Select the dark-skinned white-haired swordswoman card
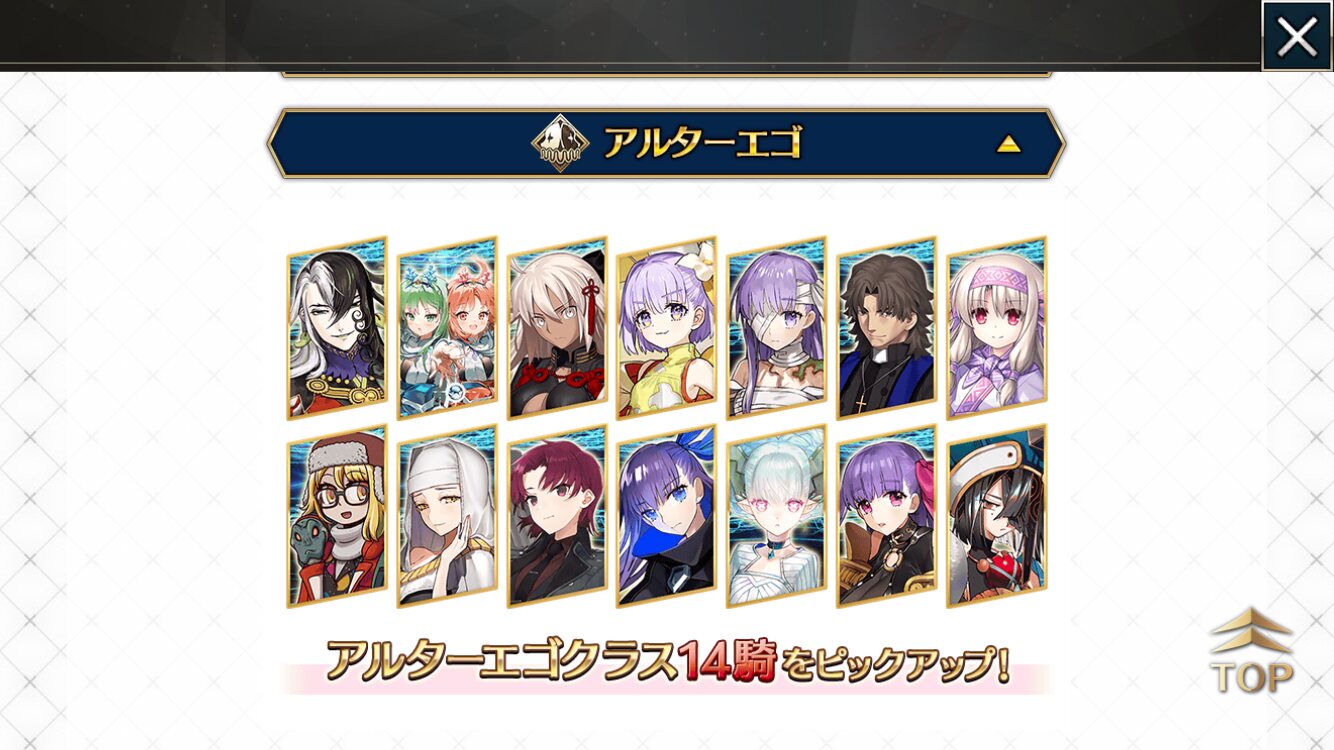This screenshot has width=1334, height=750. coord(557,329)
